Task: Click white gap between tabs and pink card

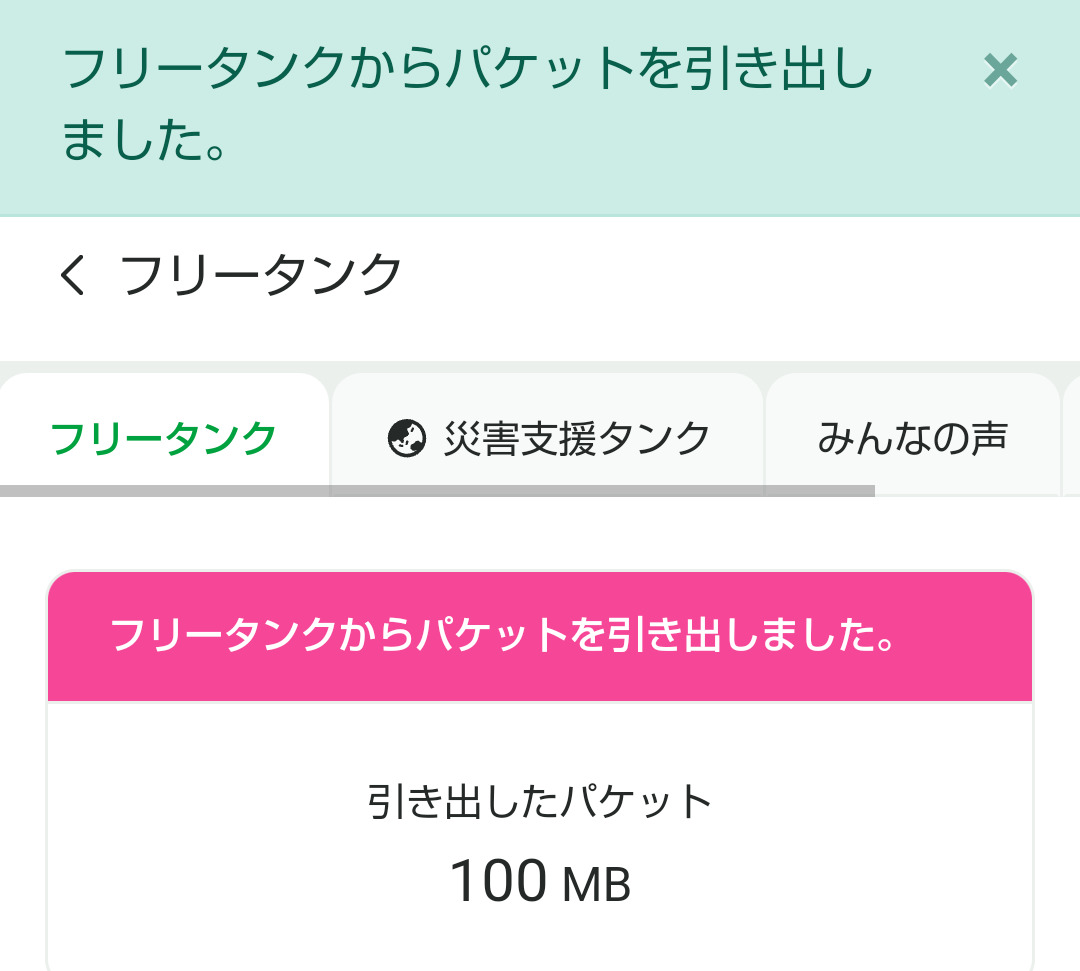Action: [x=539, y=533]
